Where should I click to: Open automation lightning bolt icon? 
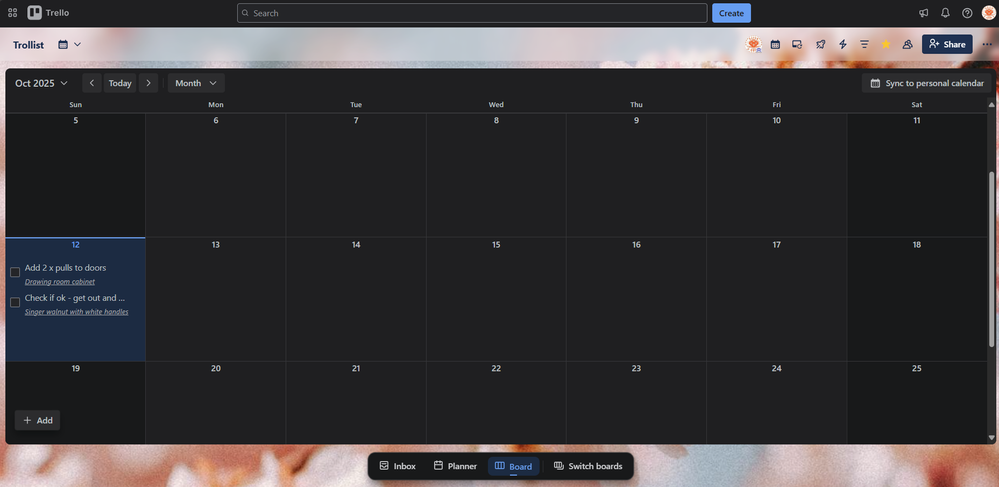pyautogui.click(x=842, y=45)
